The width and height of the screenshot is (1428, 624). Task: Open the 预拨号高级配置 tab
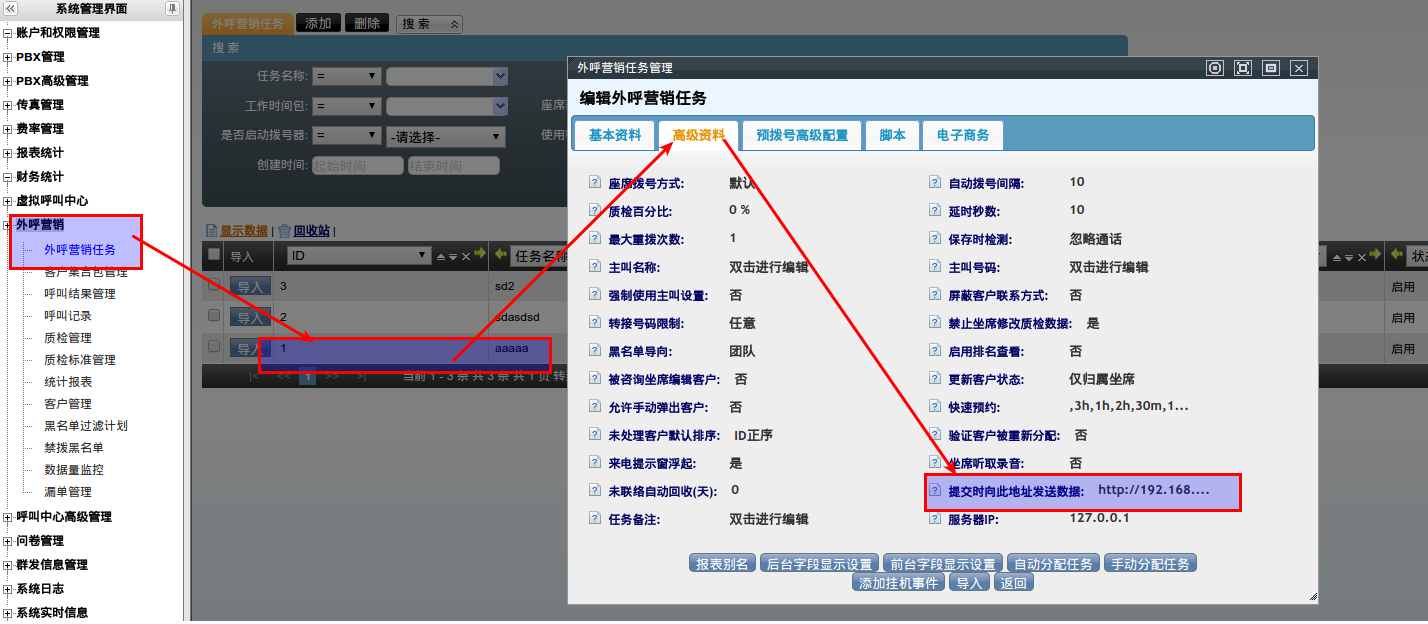[x=802, y=135]
